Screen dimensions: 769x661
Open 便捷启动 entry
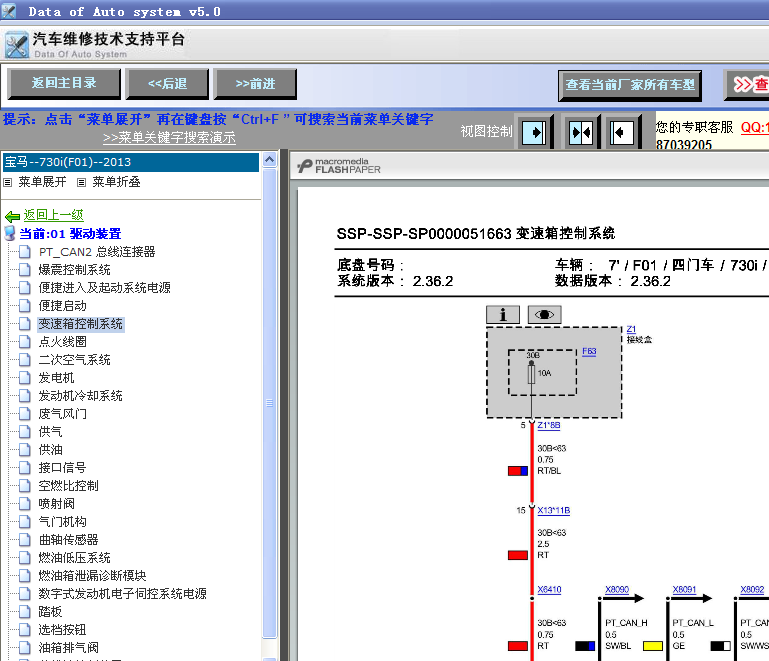point(63,306)
